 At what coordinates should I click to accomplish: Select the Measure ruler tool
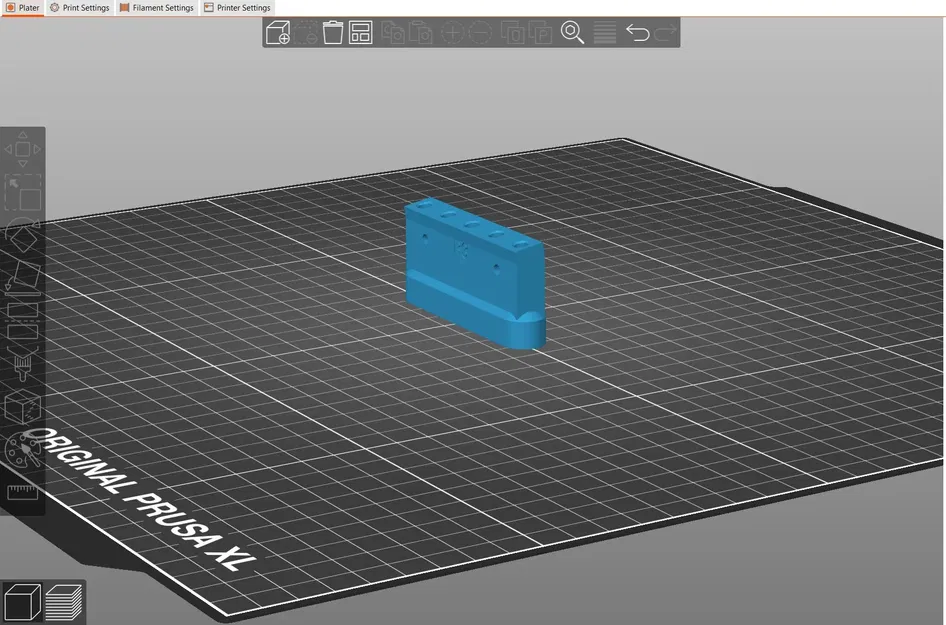click(x=23, y=492)
